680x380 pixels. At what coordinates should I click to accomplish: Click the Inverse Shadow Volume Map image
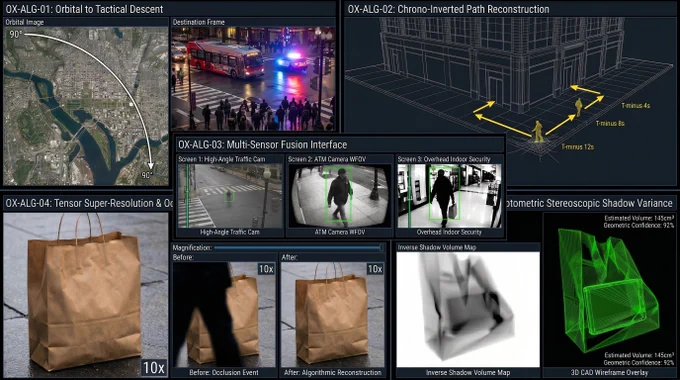click(x=468, y=310)
